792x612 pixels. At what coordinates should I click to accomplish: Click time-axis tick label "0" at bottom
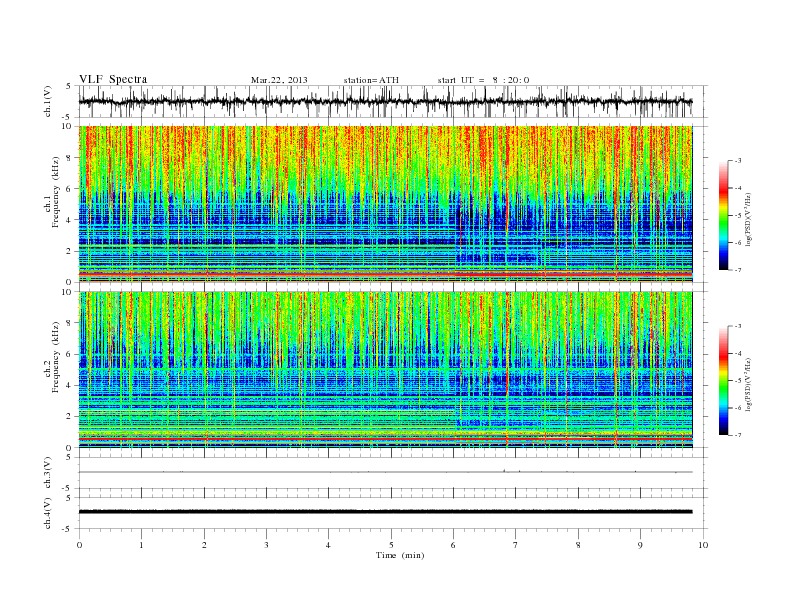pos(79,545)
